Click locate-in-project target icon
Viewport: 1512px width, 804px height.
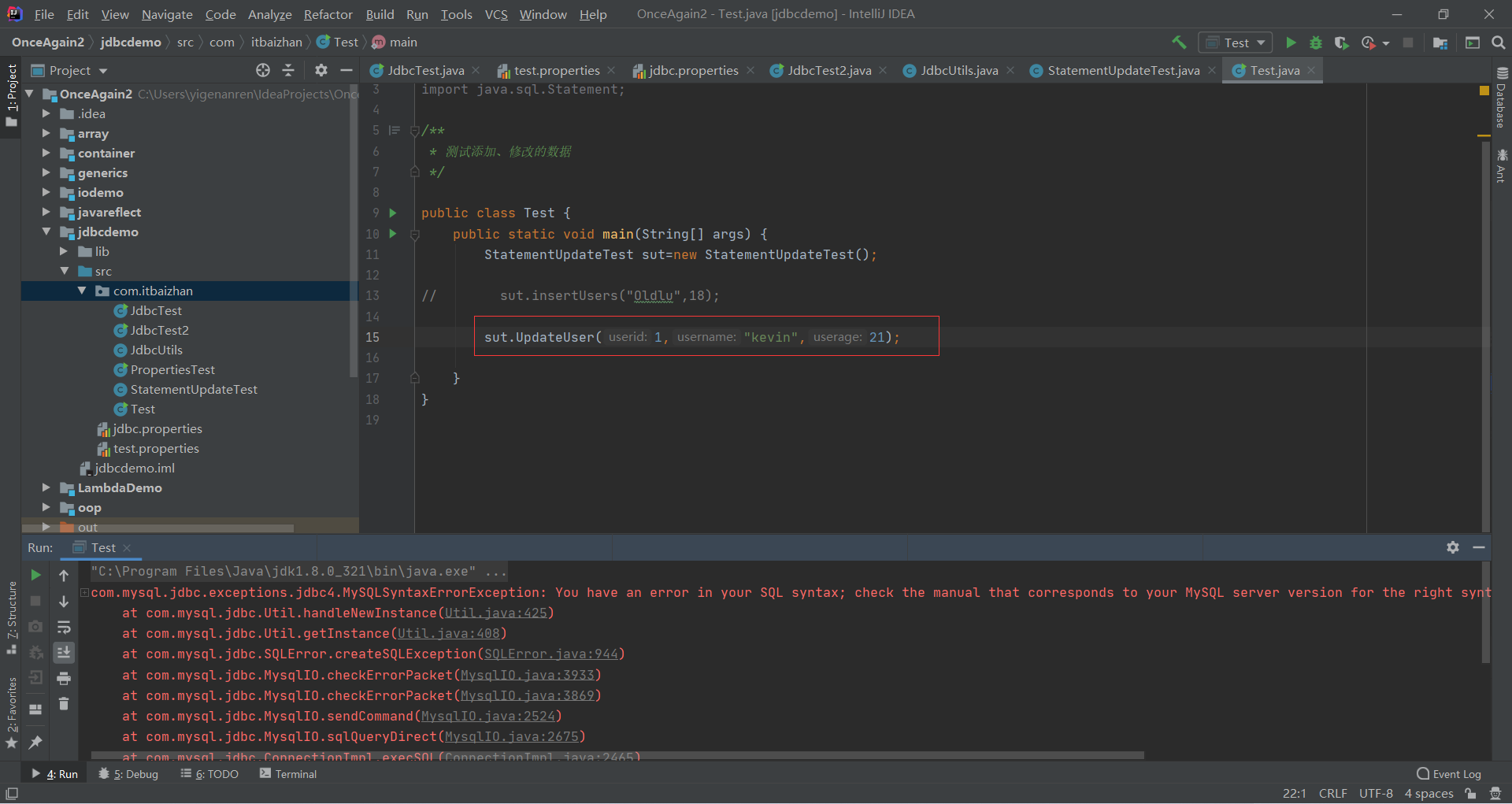(263, 70)
